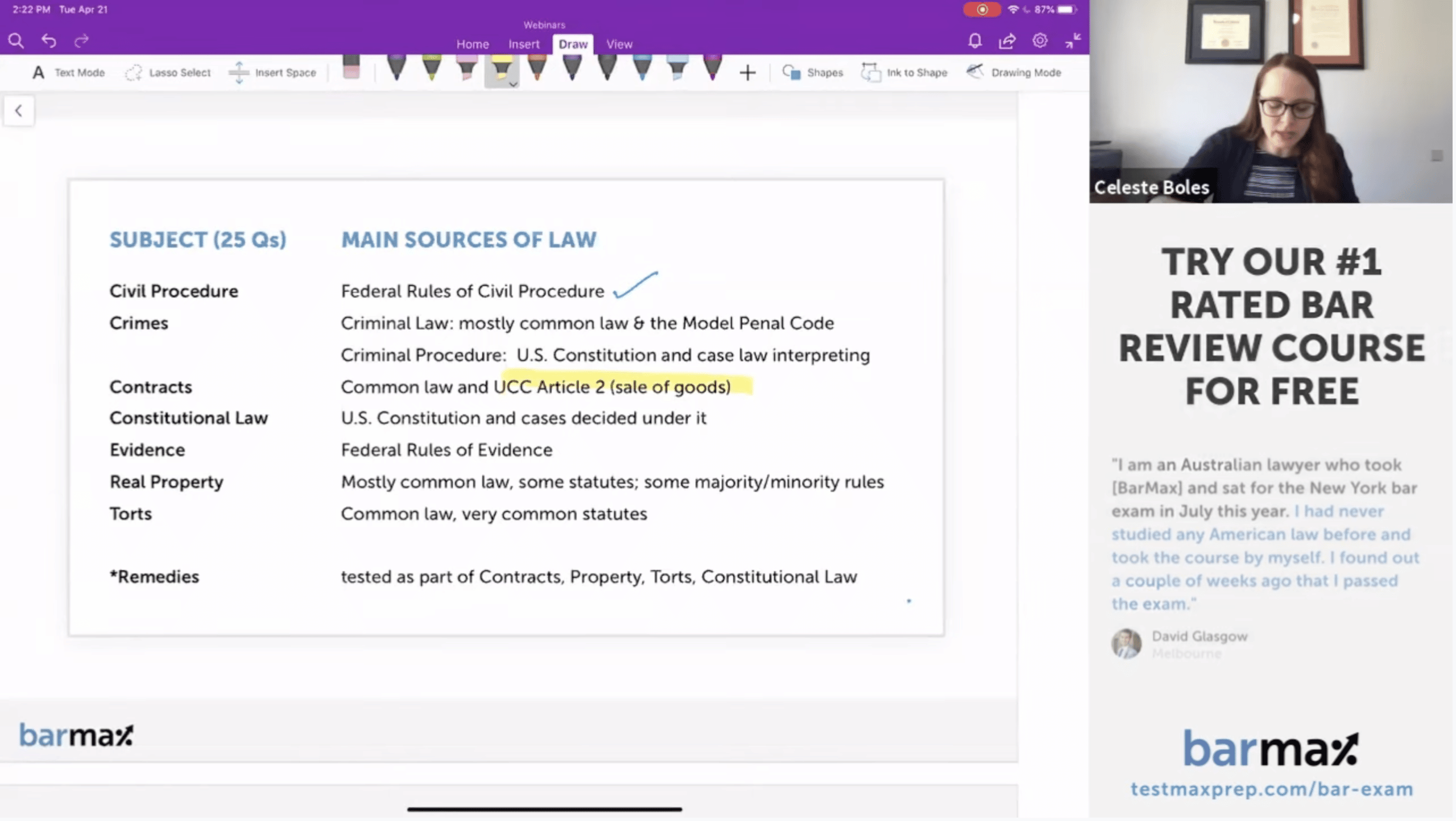
Task: Open the Insert ribbon tab
Action: (524, 44)
